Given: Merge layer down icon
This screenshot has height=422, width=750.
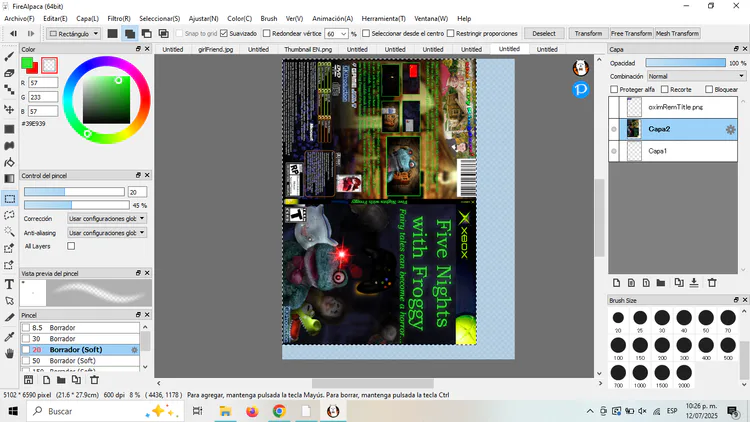Looking at the screenshot, I should tap(694, 283).
